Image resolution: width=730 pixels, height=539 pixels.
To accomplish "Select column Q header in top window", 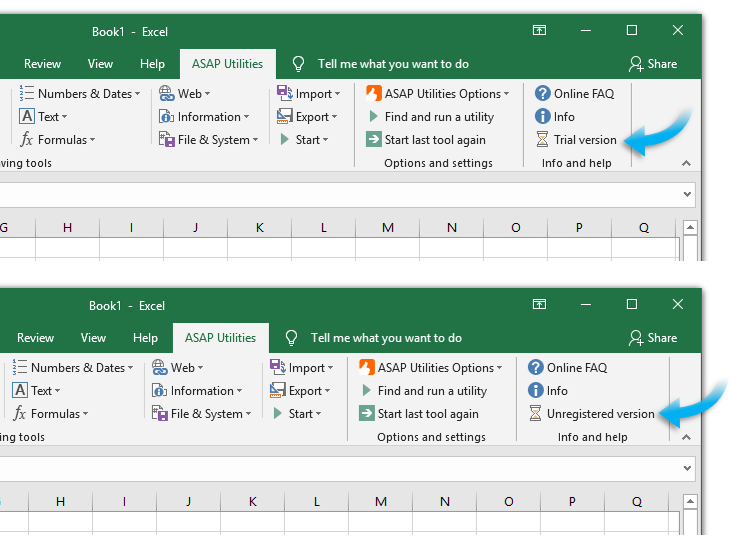I will [644, 227].
